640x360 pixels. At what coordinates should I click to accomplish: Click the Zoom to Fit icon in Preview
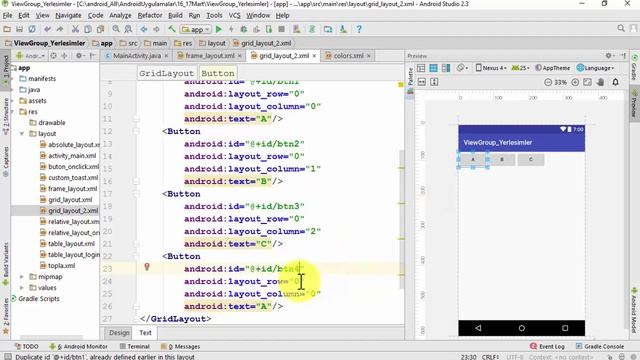coord(587,82)
